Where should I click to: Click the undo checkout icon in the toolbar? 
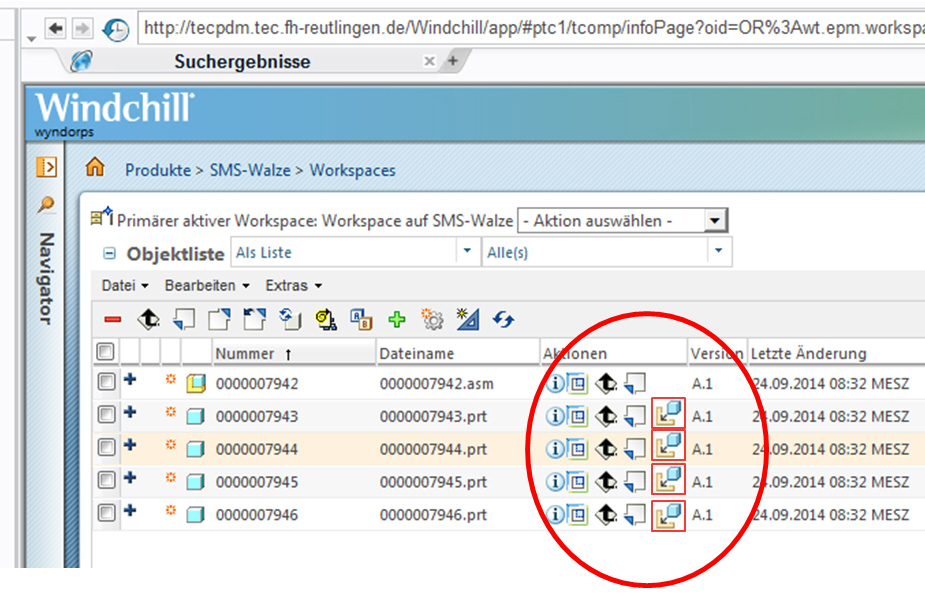click(x=255, y=319)
